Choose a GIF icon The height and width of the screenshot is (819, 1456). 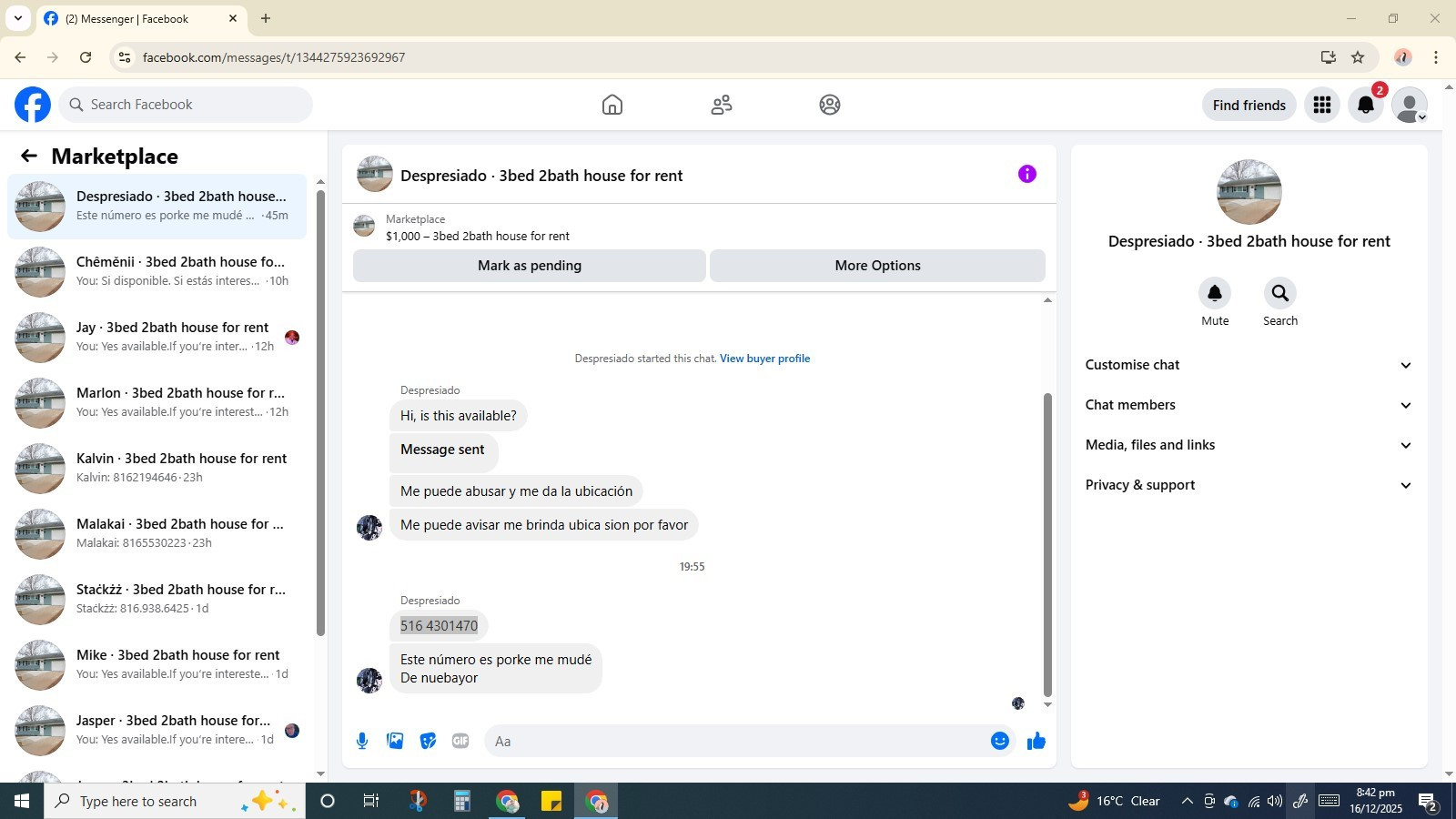coord(460,741)
